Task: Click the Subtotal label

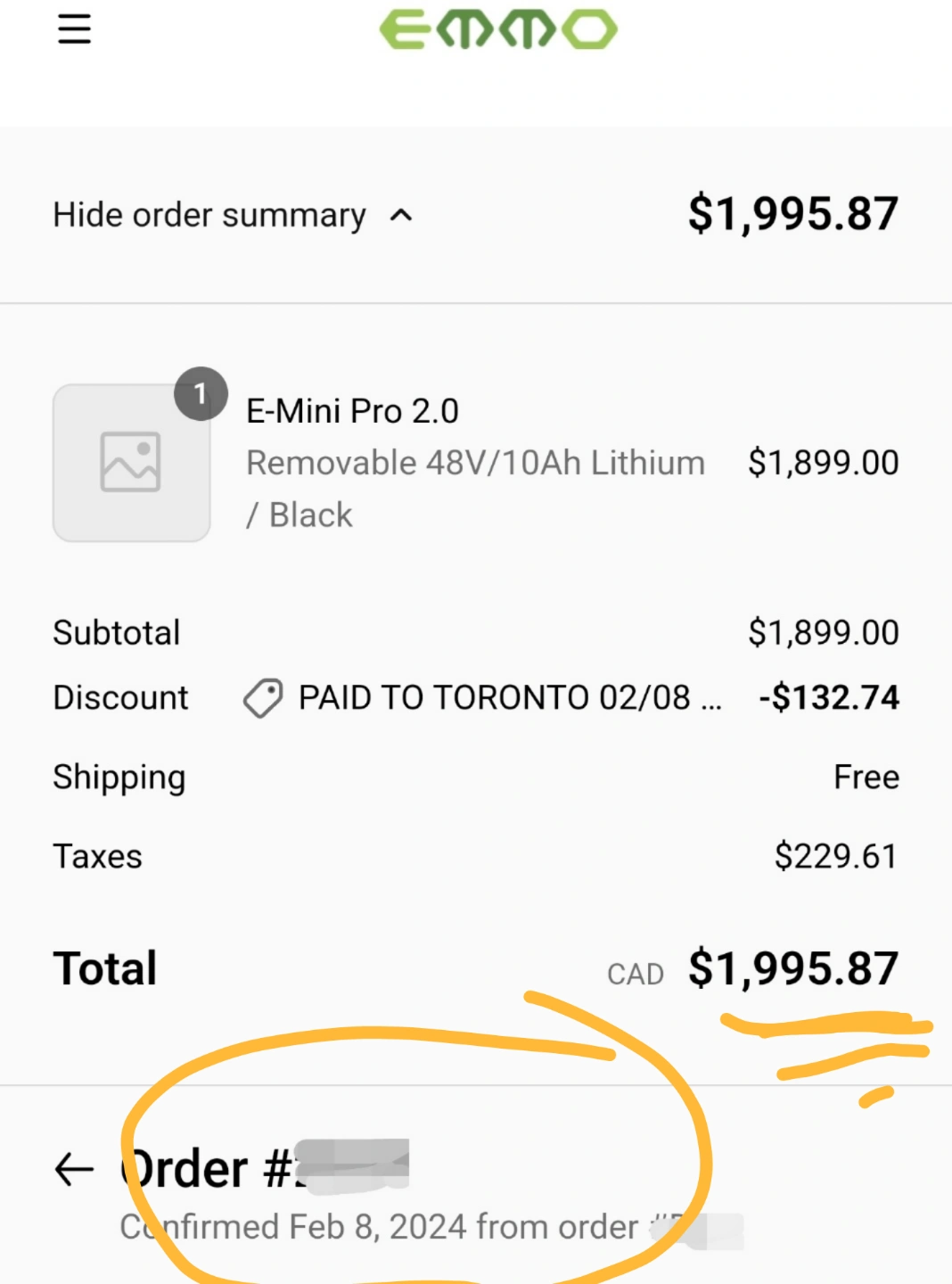Action: click(117, 632)
